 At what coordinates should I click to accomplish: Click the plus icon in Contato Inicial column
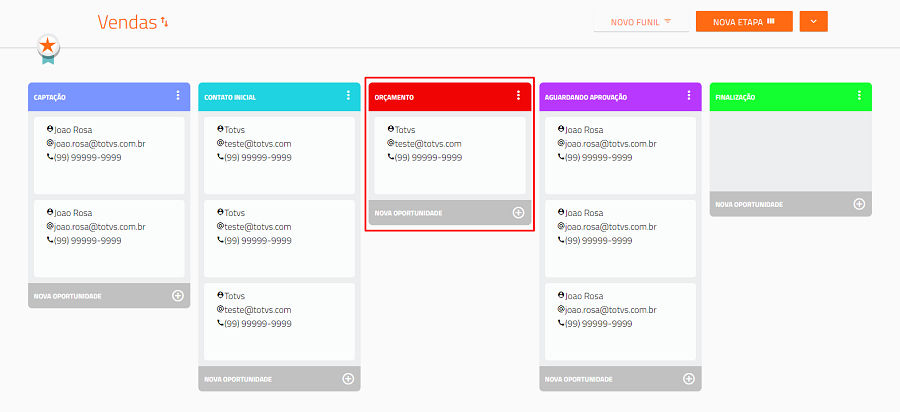(x=348, y=379)
